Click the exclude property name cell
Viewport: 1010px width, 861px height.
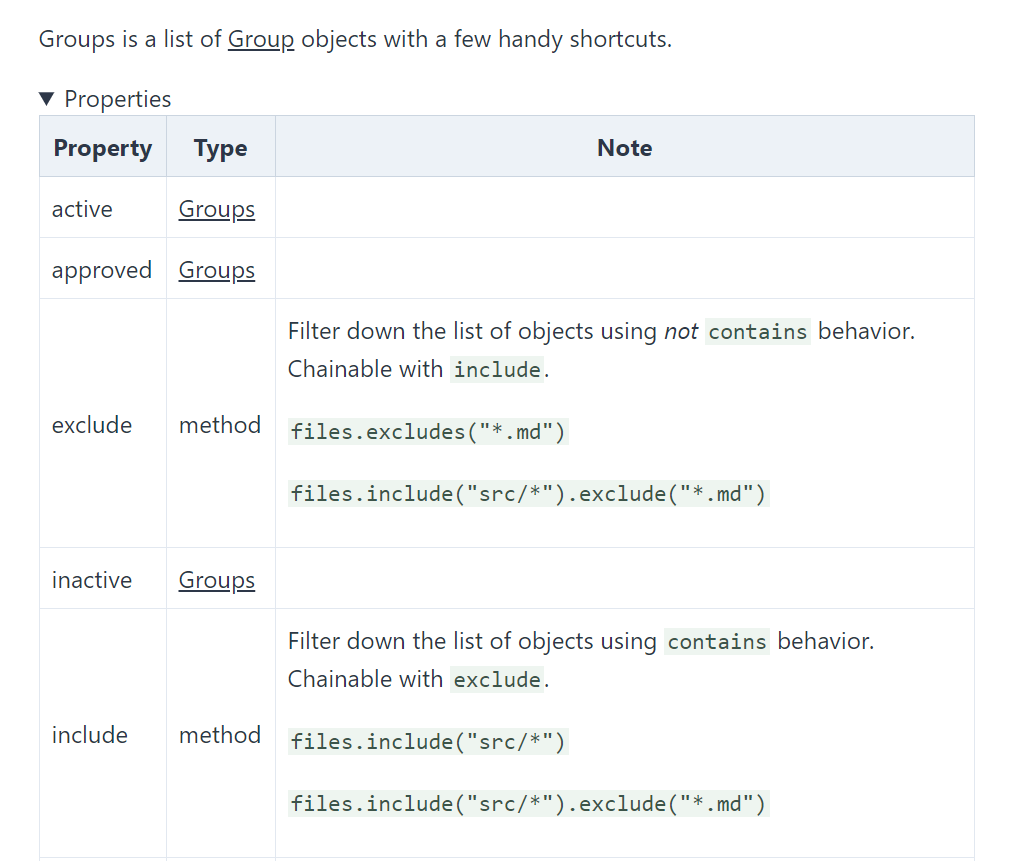tap(92, 425)
